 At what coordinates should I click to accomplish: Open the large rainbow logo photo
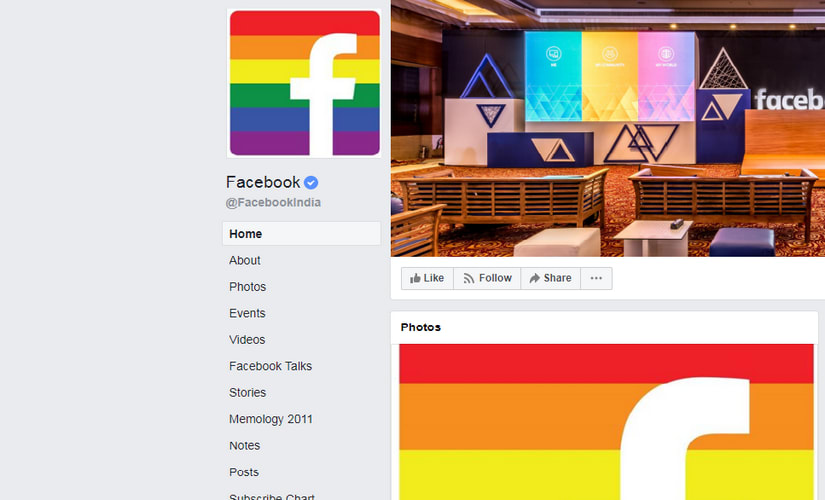(606, 422)
